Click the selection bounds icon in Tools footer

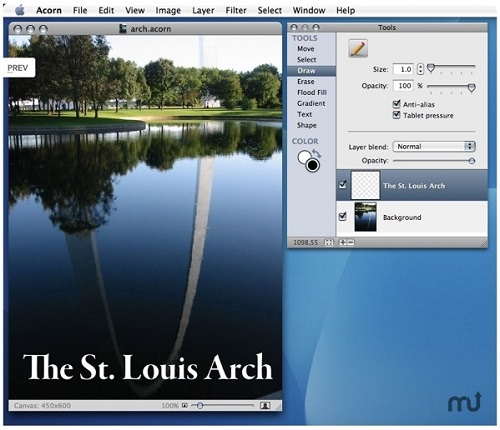[329, 242]
